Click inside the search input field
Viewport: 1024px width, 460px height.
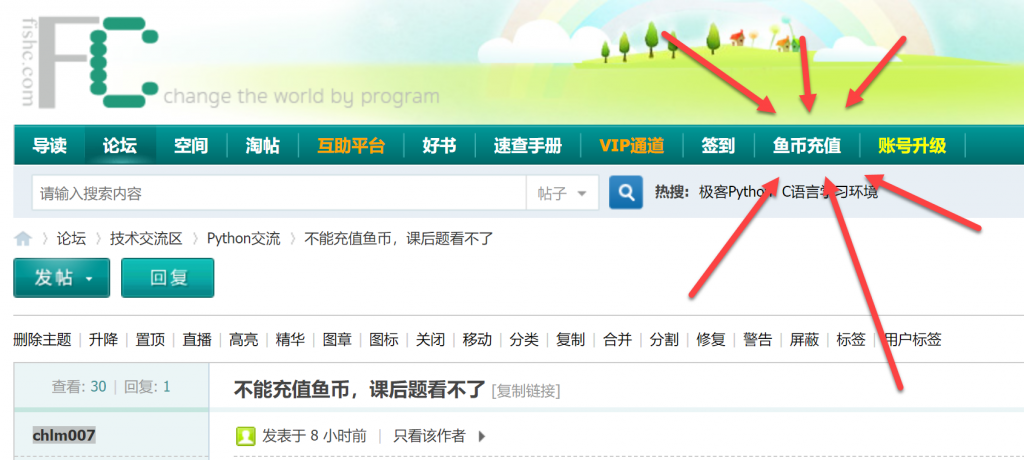point(279,193)
